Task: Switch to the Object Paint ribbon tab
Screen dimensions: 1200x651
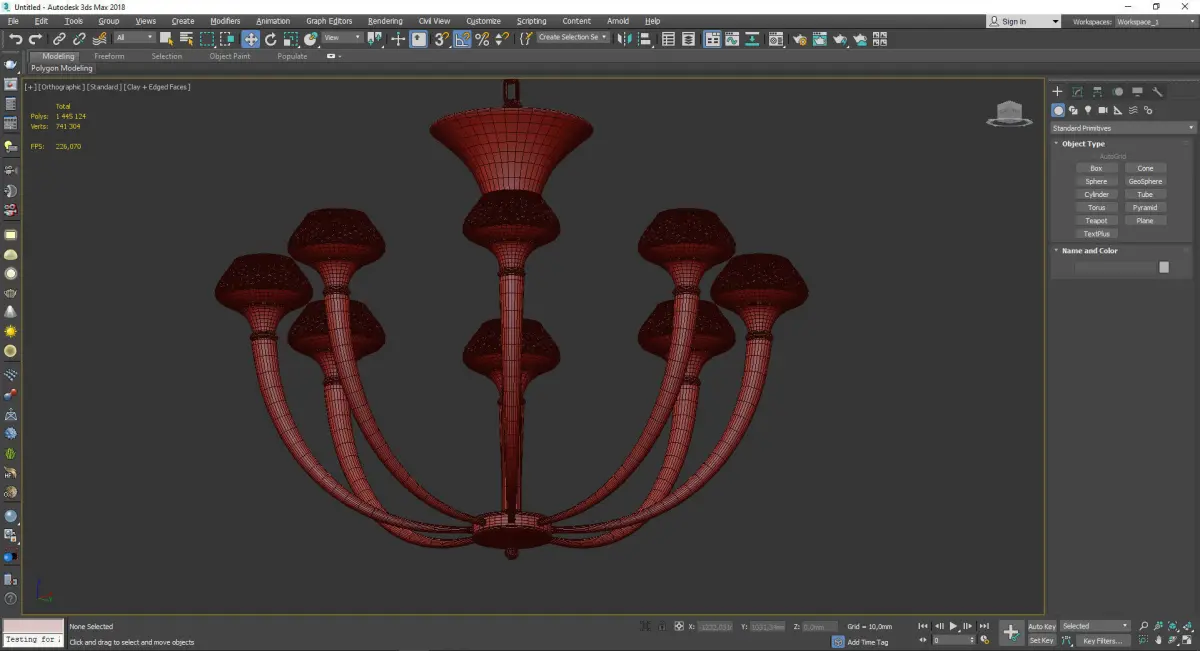Action: (229, 56)
